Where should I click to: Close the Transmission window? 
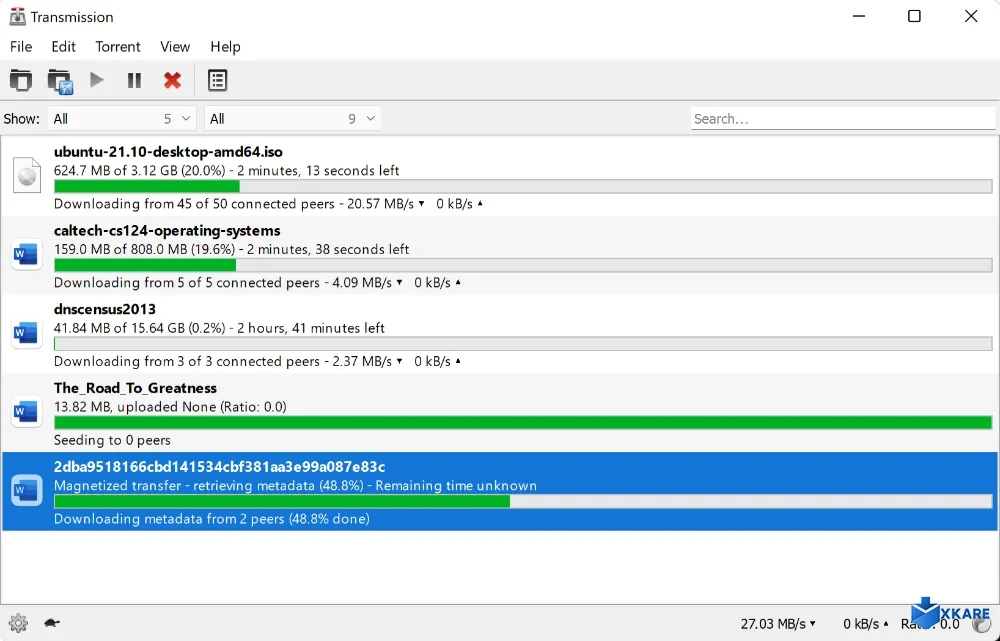click(971, 16)
